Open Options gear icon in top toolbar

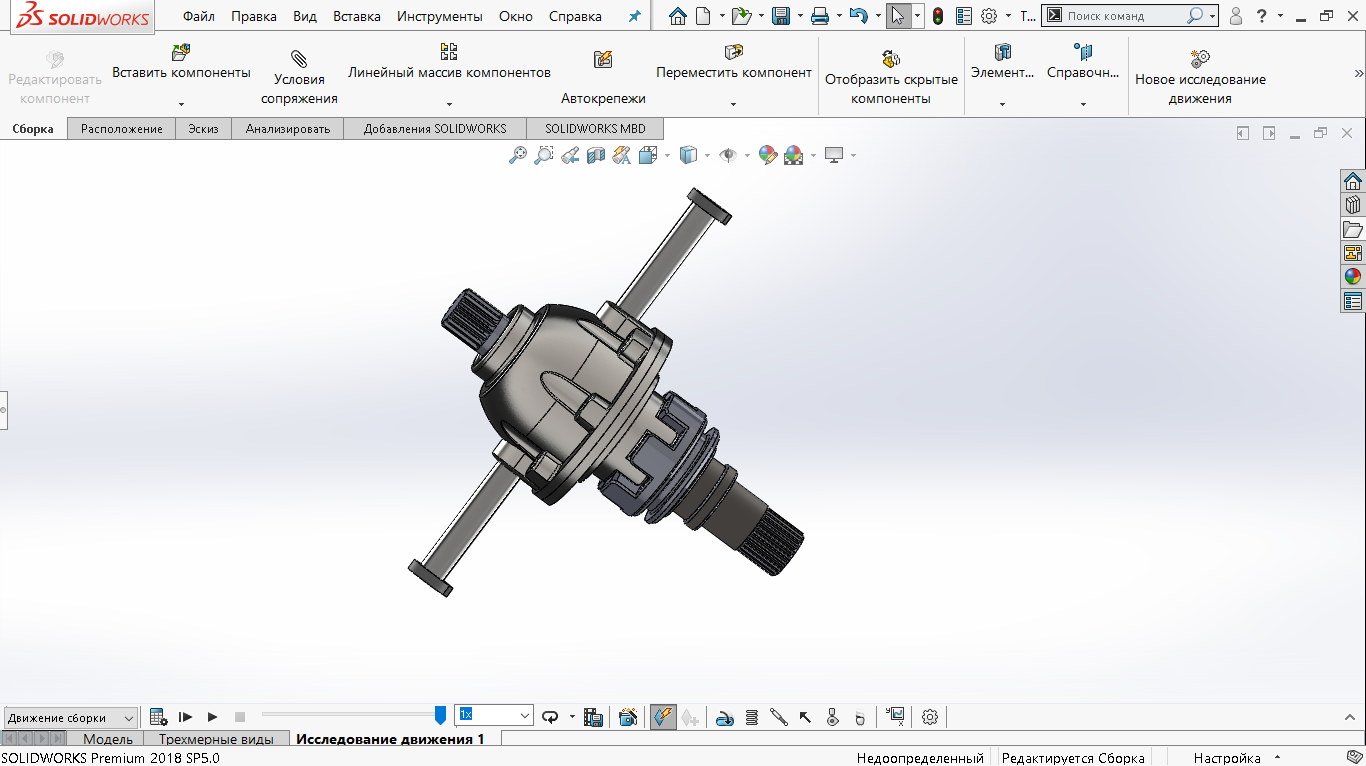tap(989, 16)
